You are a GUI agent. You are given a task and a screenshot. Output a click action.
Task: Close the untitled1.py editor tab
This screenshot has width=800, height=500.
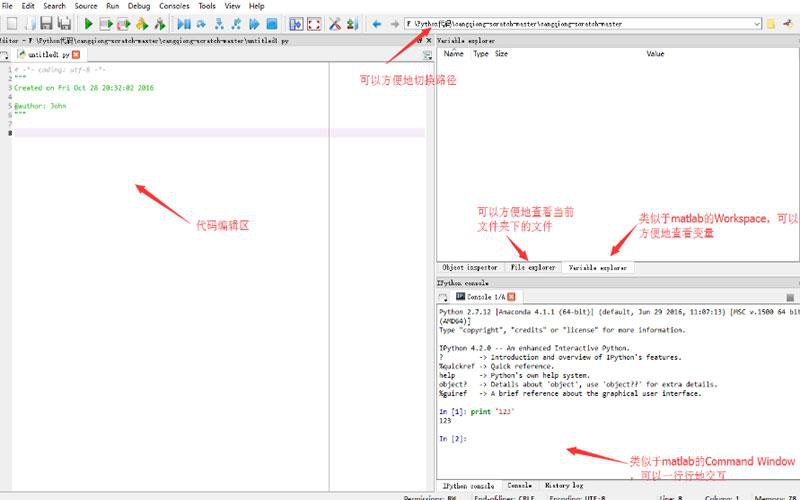76,55
